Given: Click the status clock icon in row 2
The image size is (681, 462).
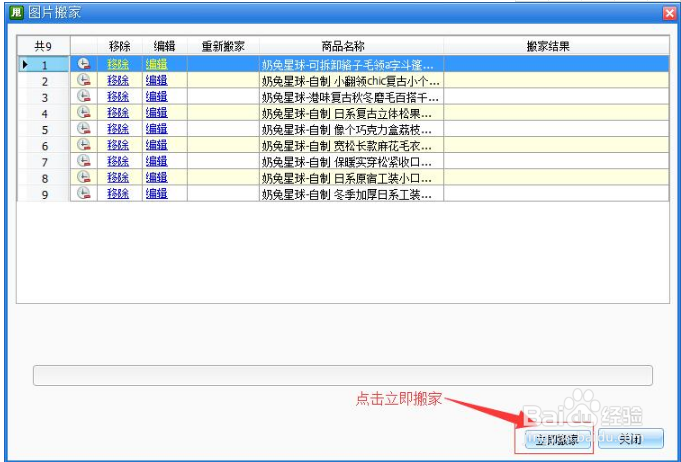Looking at the screenshot, I should tap(84, 80).
